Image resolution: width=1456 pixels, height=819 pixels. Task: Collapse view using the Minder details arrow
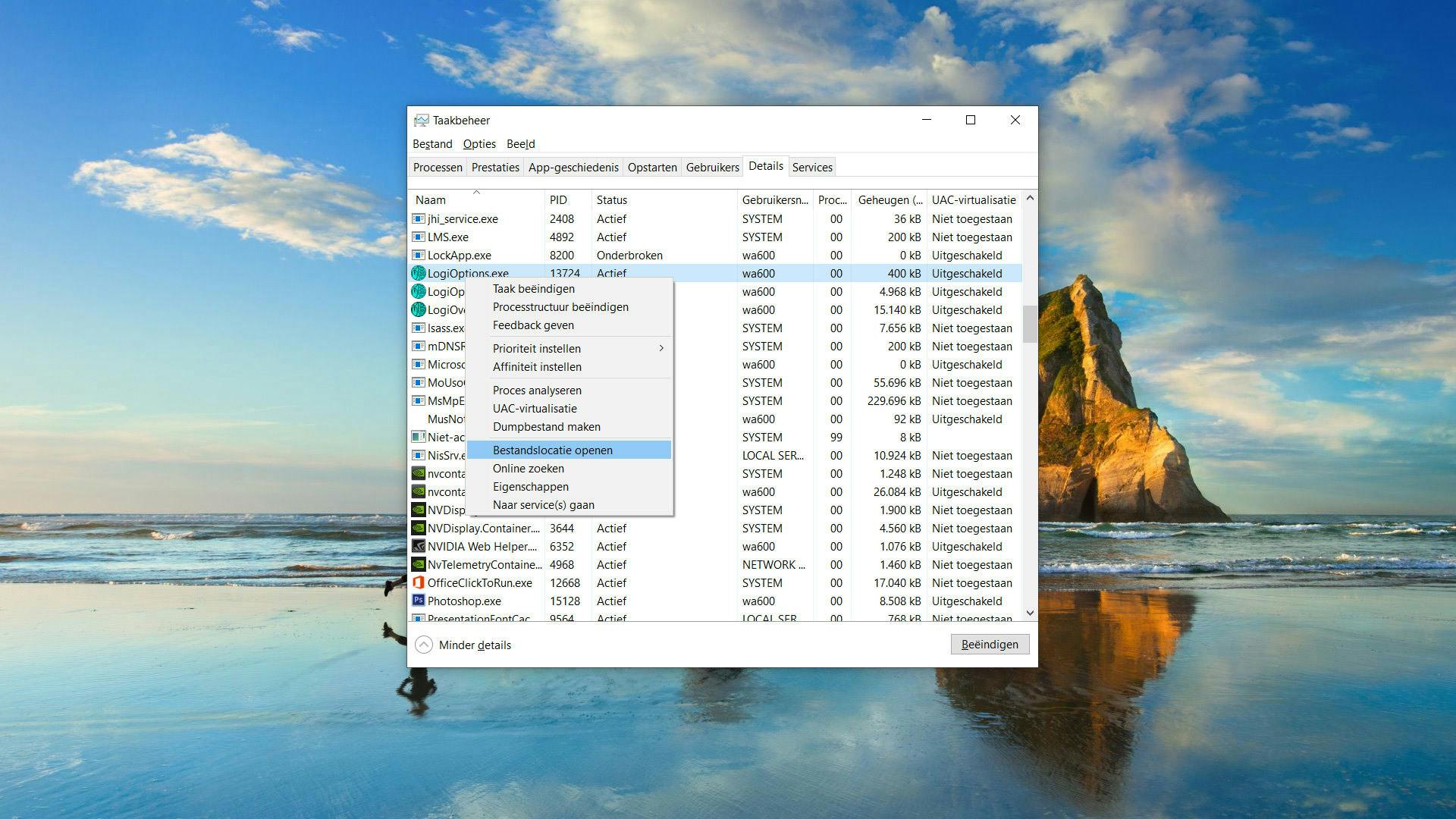[x=424, y=645]
